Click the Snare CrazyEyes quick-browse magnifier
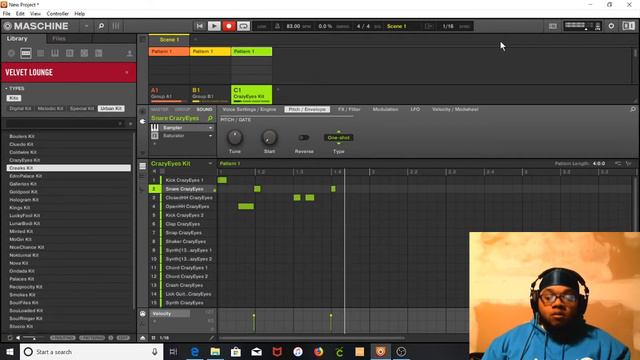The width and height of the screenshot is (640, 360). point(210,118)
